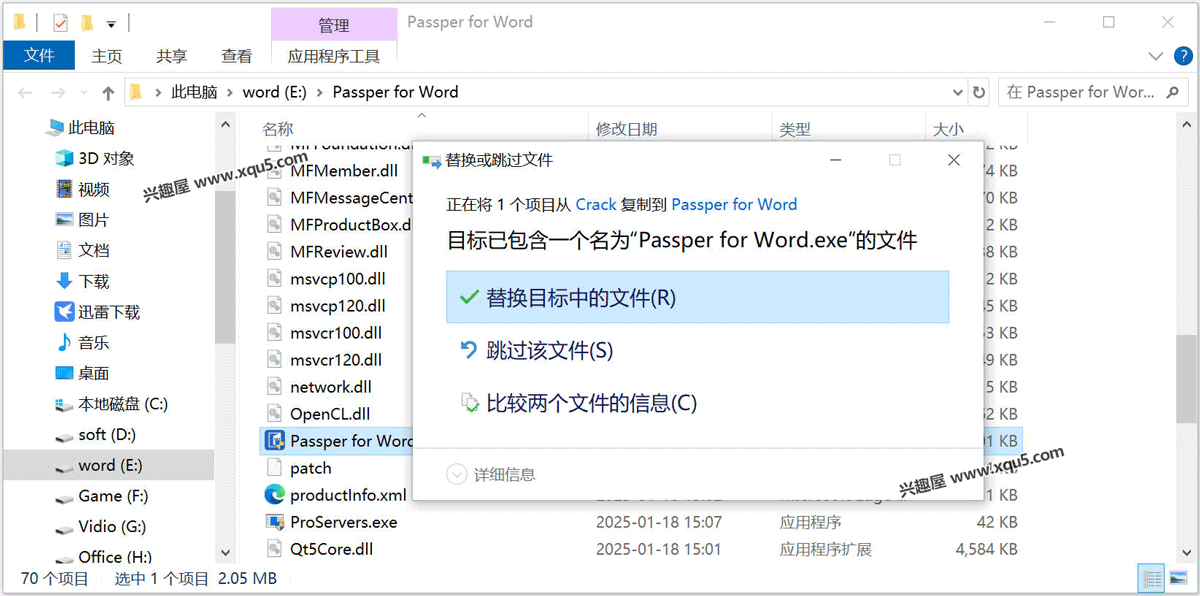This screenshot has height=596, width=1200.
Task: Select OpenCL.dll file
Action: point(330,414)
